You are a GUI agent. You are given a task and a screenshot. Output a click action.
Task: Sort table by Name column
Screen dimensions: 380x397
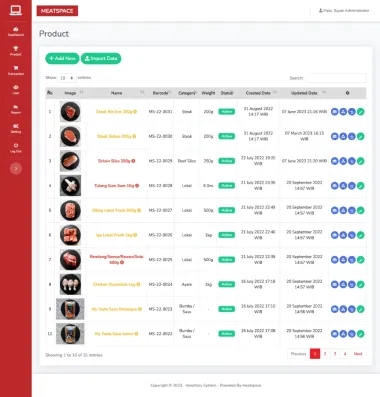coord(116,93)
